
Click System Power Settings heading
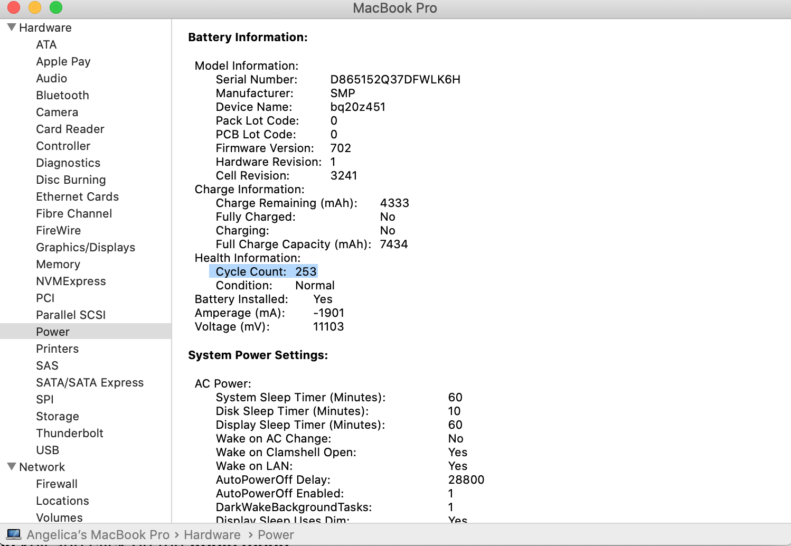[258, 355]
